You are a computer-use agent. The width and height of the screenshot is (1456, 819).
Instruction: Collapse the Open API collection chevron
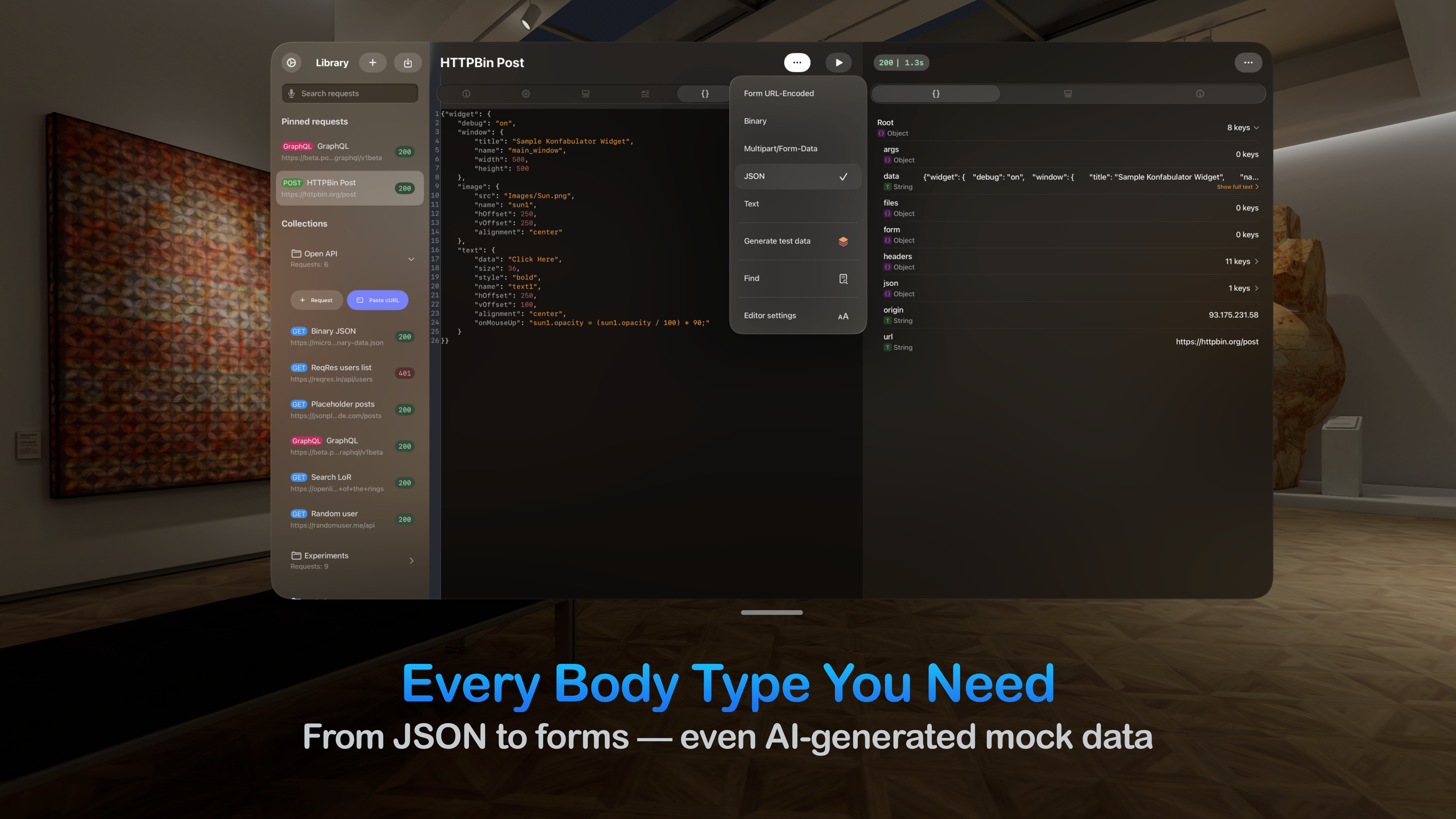(411, 259)
